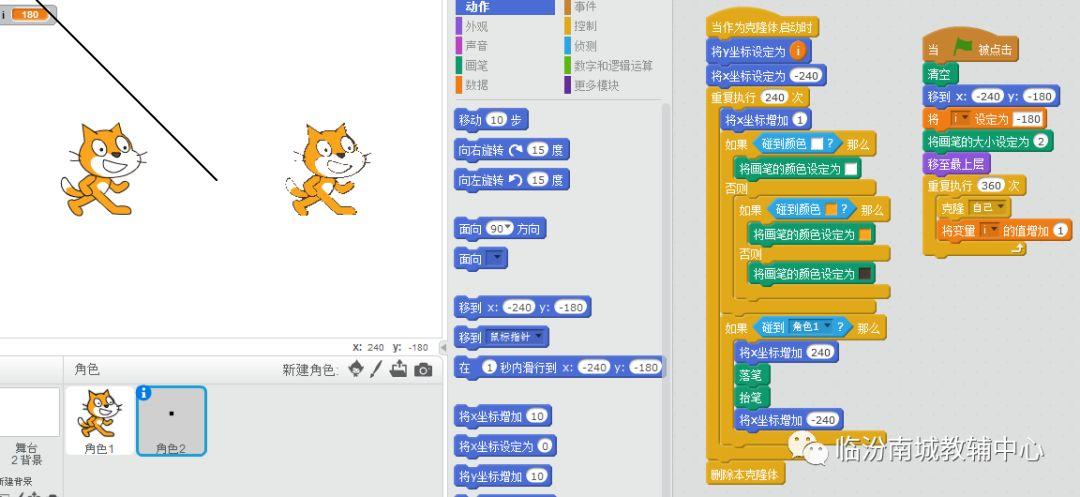Edit the 360 value in 重复执行 block

[x=990, y=186]
